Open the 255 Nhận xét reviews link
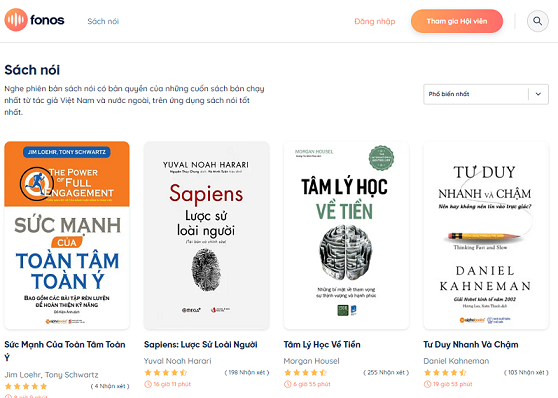Viewport: 558px width, 398px height. [386, 372]
